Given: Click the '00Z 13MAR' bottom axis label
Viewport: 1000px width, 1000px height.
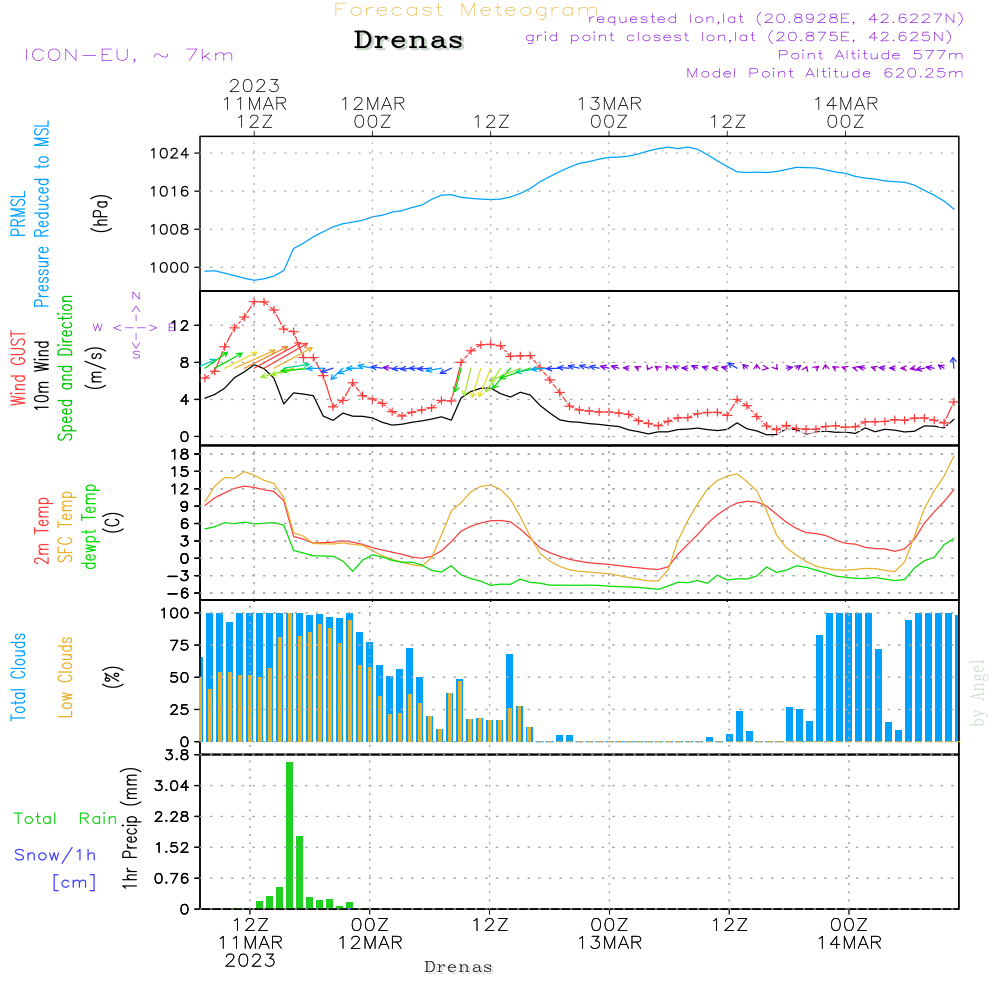Looking at the screenshot, I should [x=610, y=934].
